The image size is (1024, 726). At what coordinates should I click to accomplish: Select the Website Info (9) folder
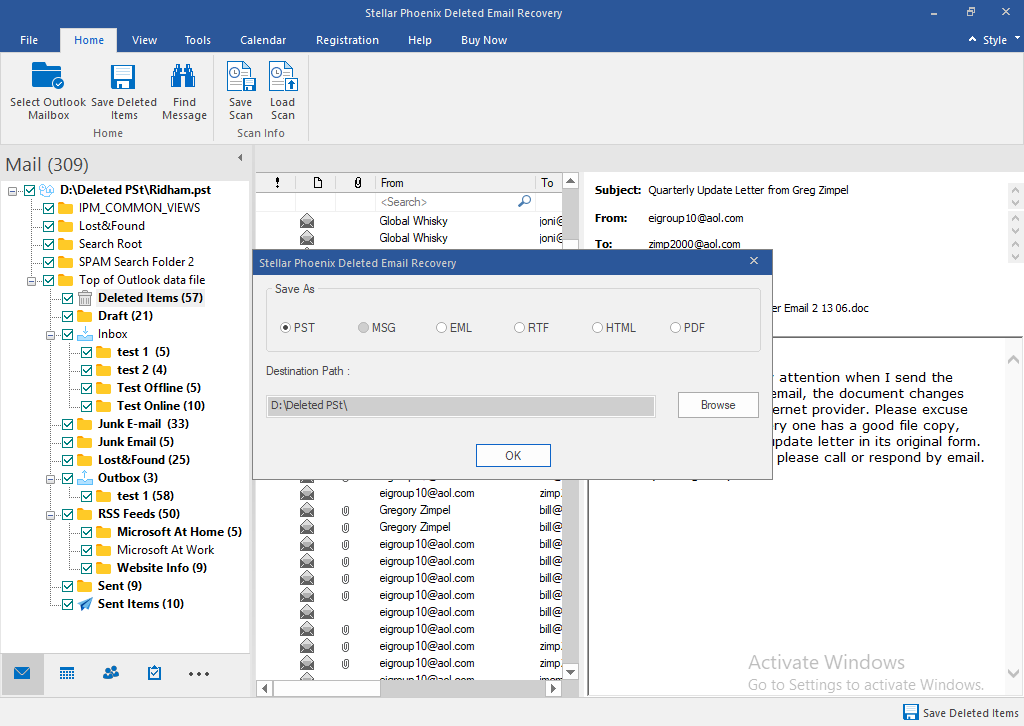tap(162, 568)
